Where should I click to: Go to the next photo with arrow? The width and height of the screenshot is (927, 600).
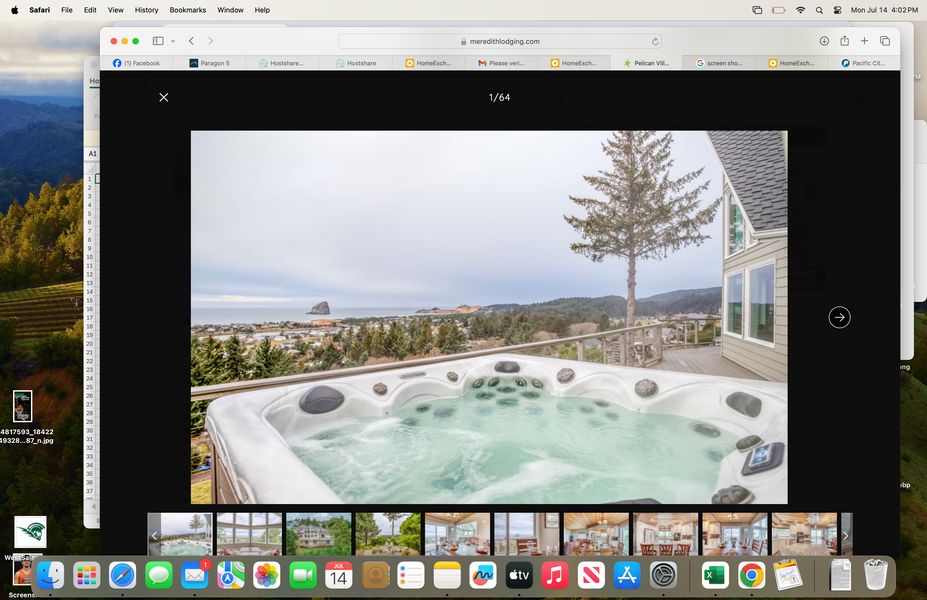click(839, 317)
